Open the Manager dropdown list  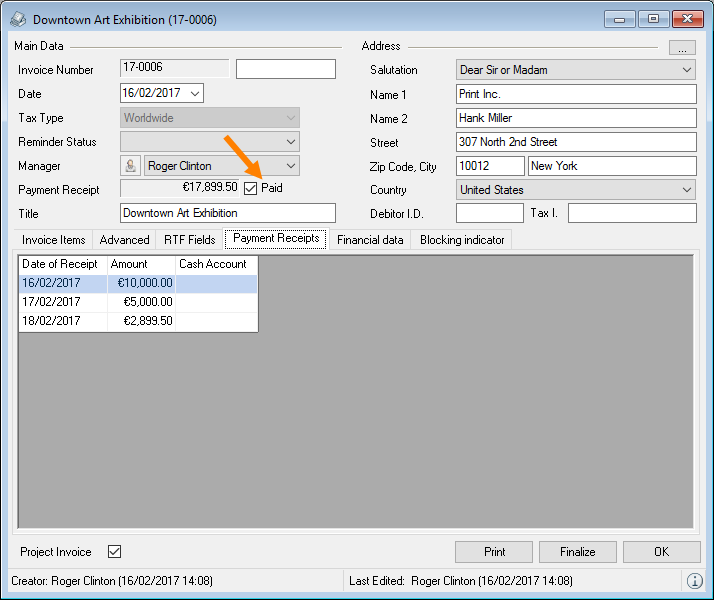pyautogui.click(x=290, y=166)
